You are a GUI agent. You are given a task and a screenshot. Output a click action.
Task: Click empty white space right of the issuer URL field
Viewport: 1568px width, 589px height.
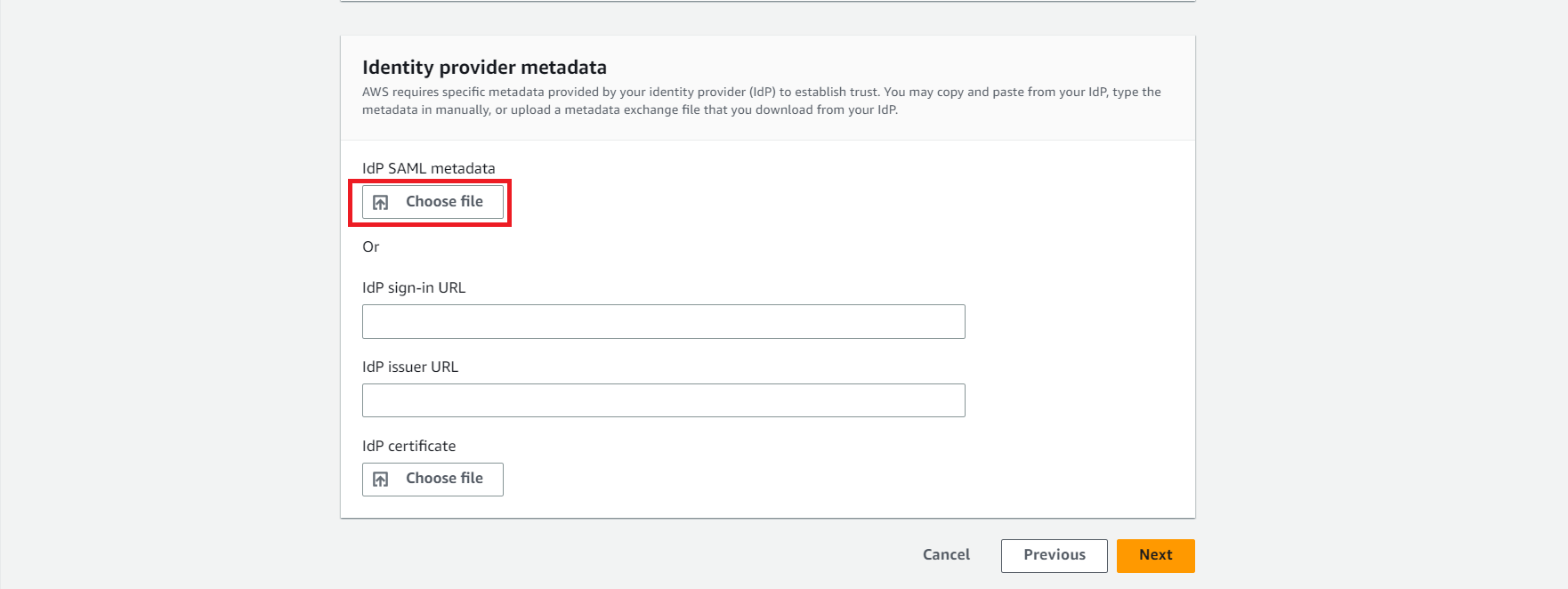(x=1077, y=400)
